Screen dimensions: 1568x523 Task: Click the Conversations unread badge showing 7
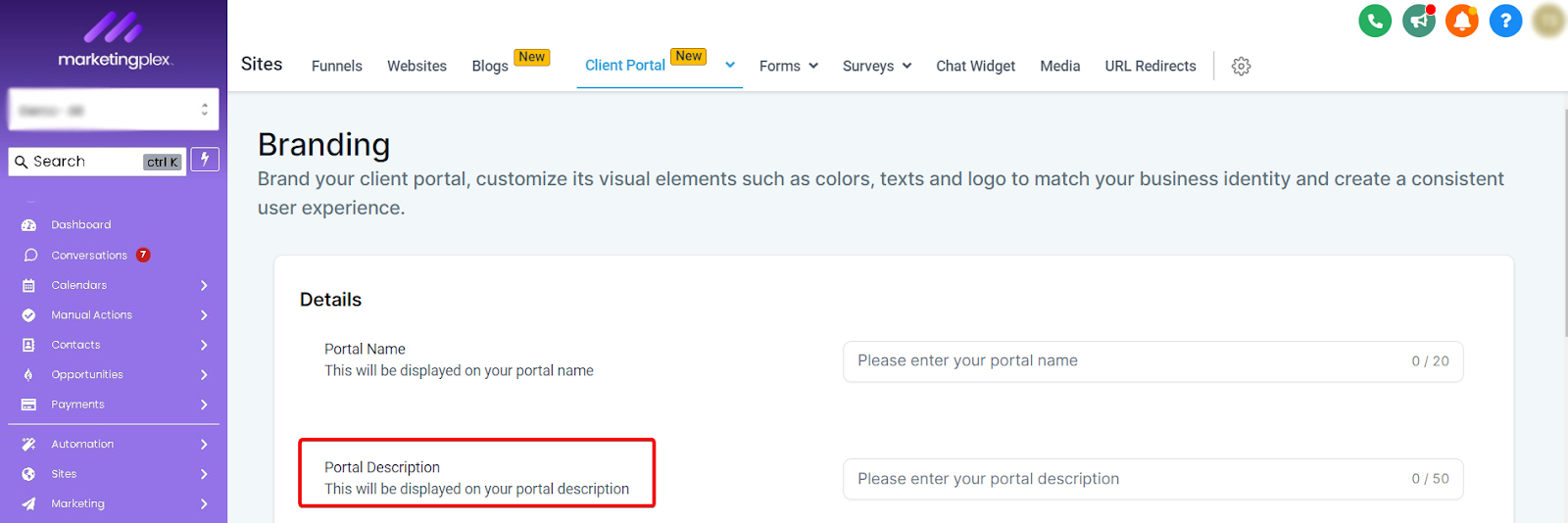143,255
